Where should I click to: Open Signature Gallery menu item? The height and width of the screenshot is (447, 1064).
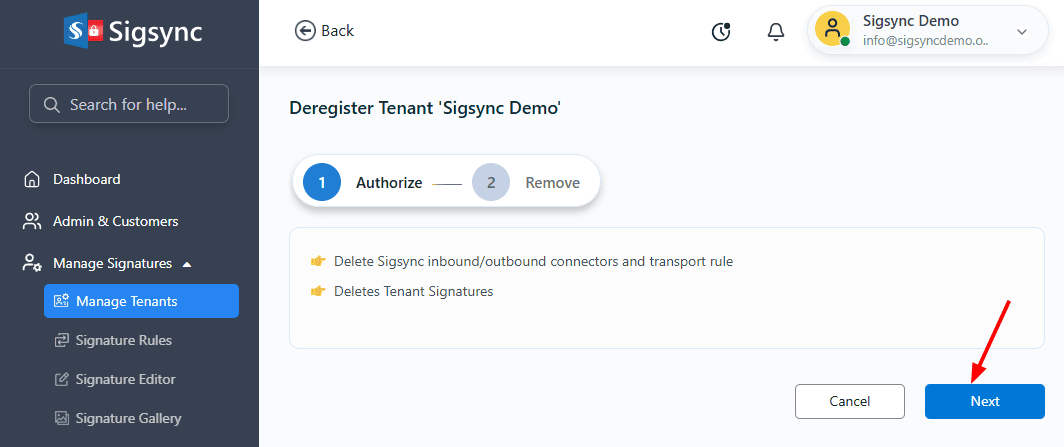(128, 419)
